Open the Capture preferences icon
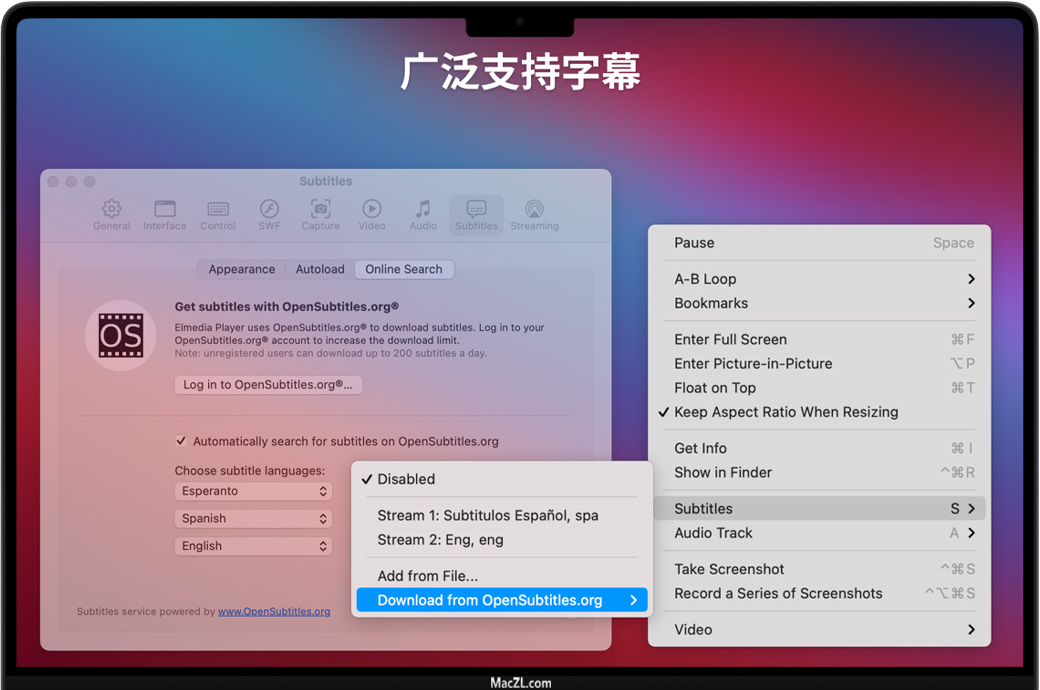 point(321,214)
